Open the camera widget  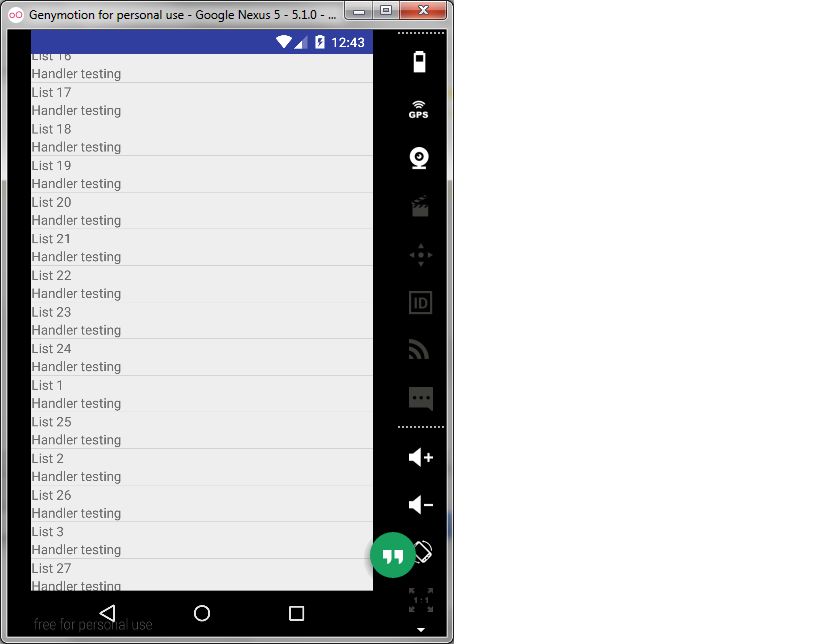pos(419,158)
